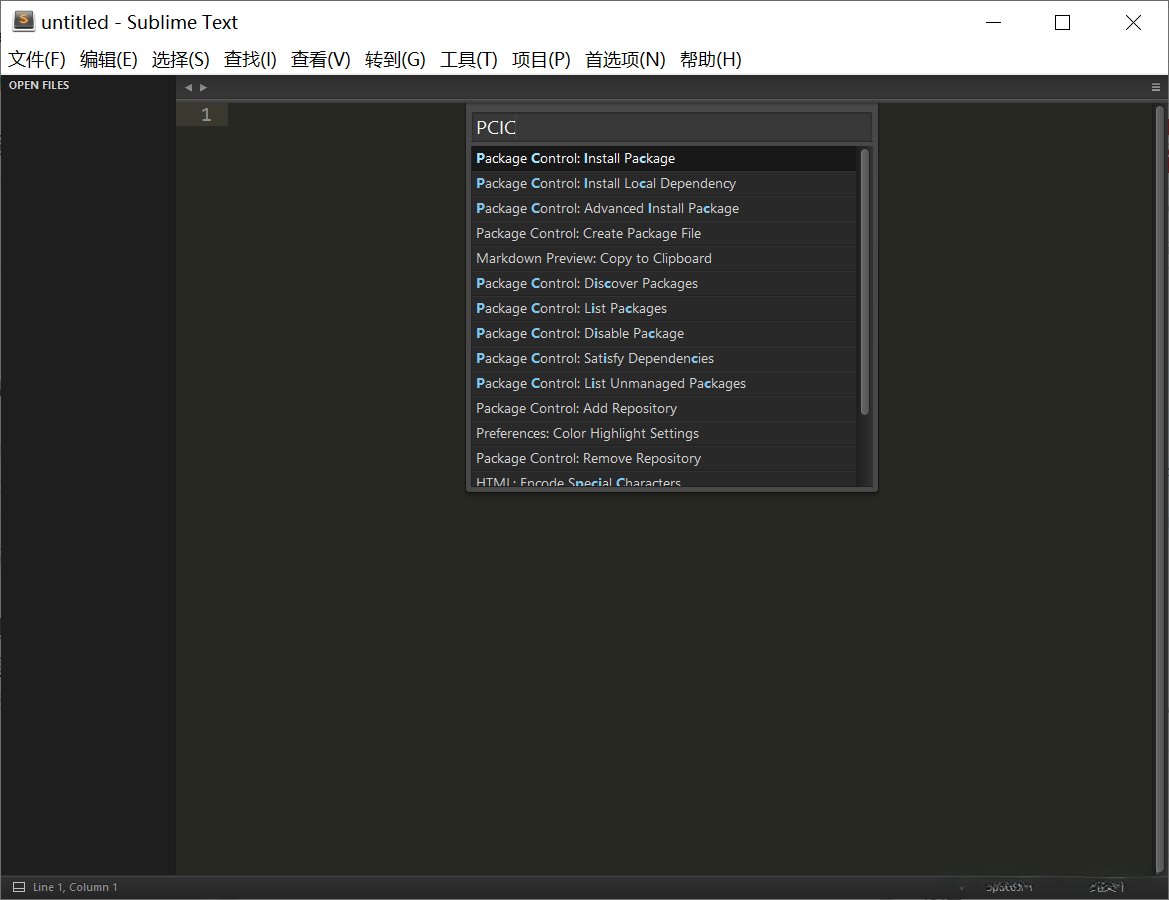
Task: Select Package Control: Advanced Install Package
Action: click(664, 208)
